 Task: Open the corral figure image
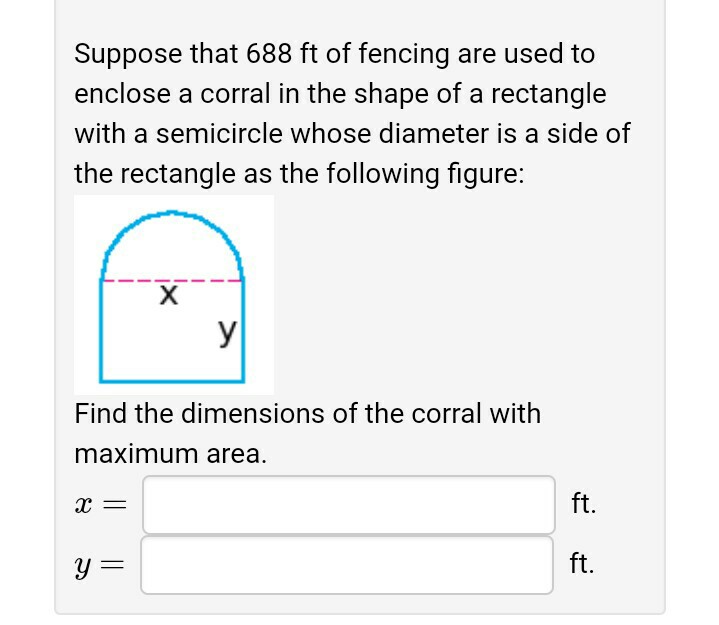point(174,295)
